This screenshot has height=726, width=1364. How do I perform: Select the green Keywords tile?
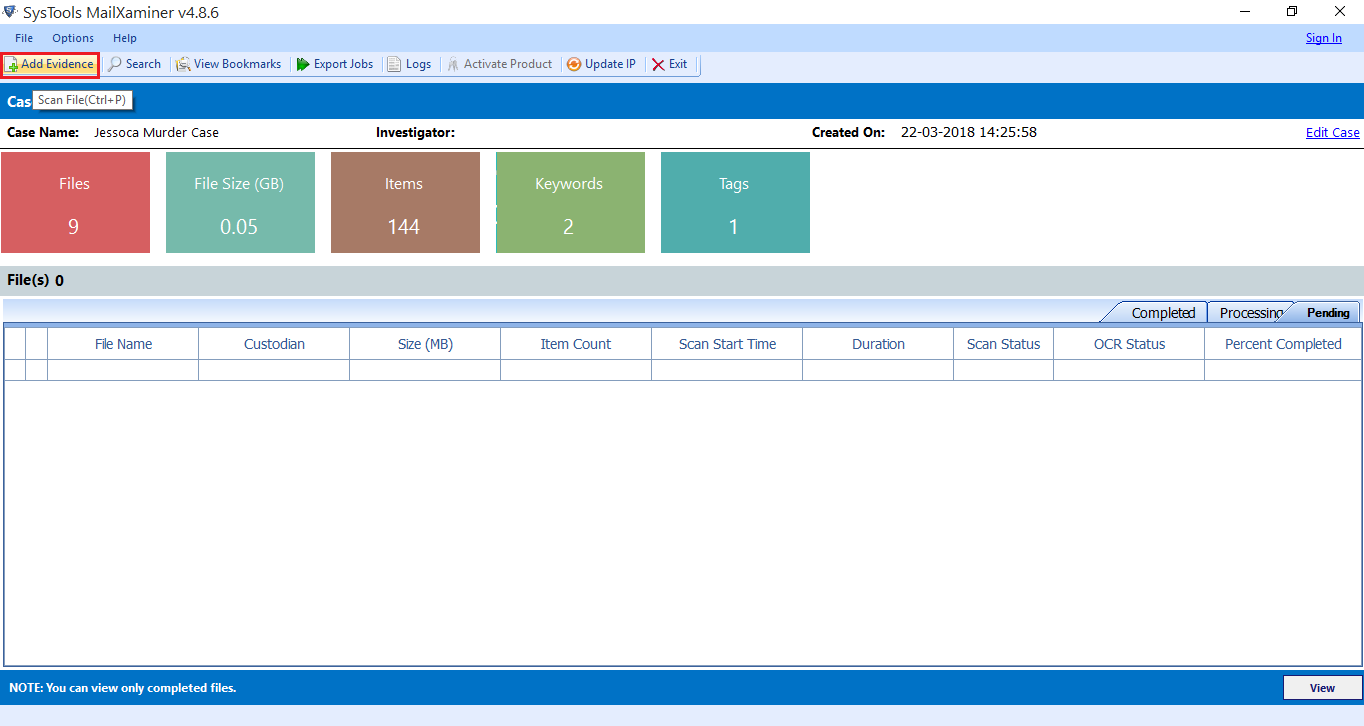pos(570,202)
